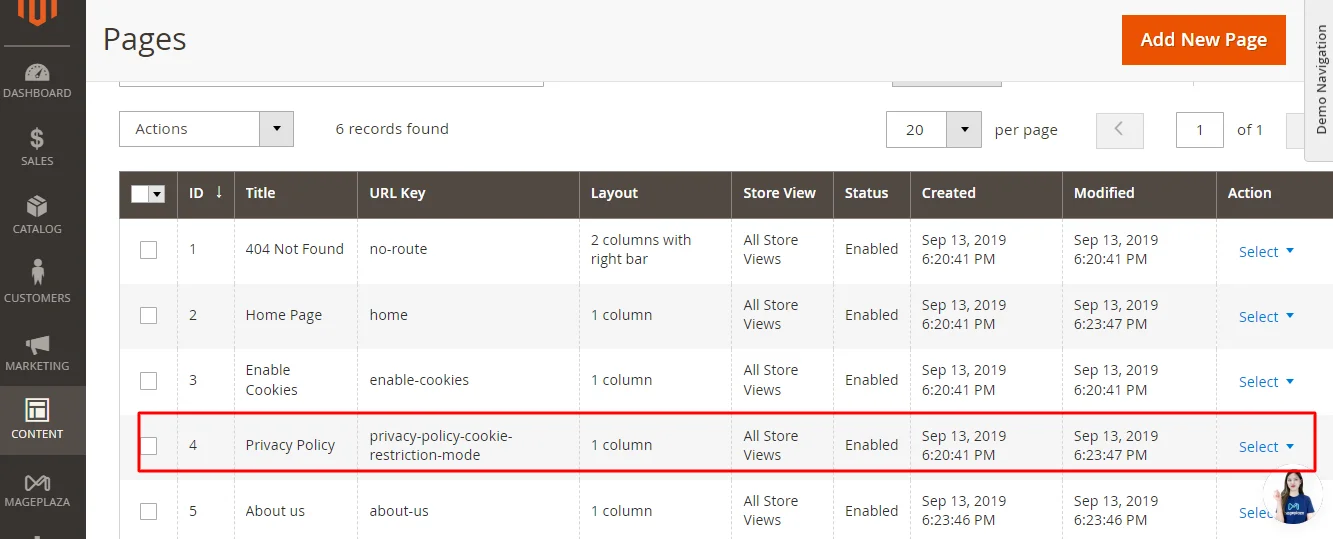
Task: Click the per page value field showing 20
Action: [x=916, y=130]
